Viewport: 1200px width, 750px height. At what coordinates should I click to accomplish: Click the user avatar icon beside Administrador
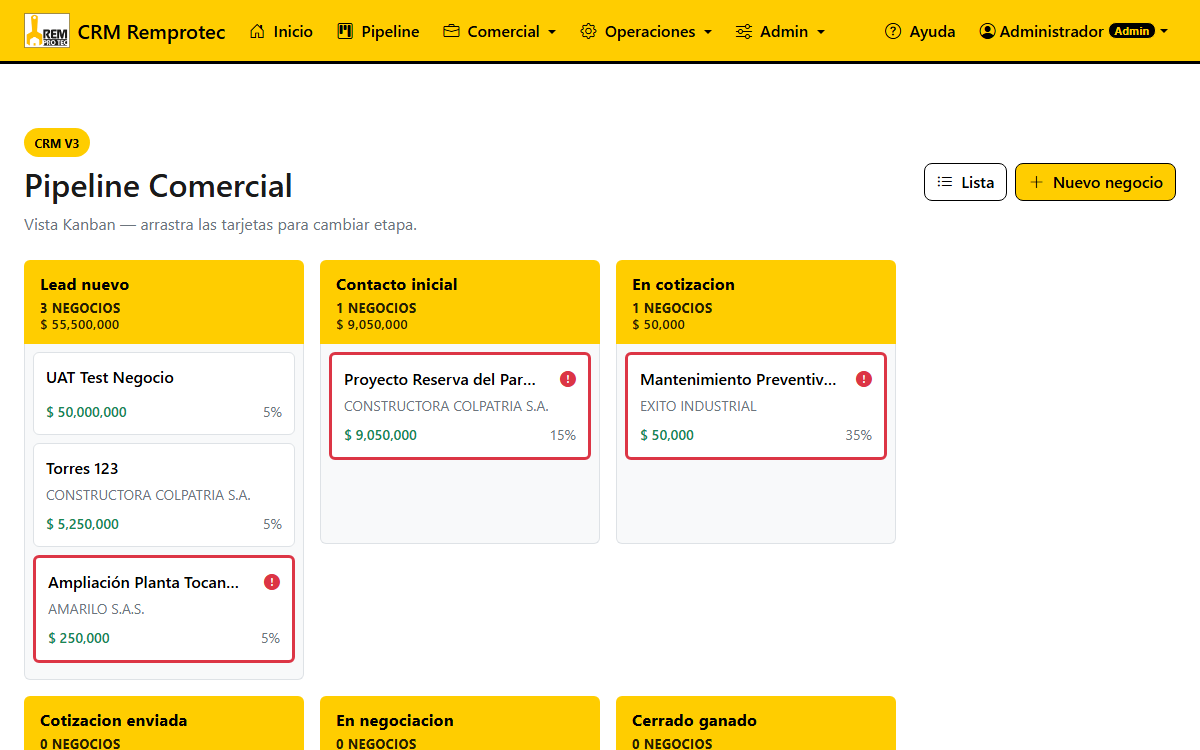click(x=988, y=31)
